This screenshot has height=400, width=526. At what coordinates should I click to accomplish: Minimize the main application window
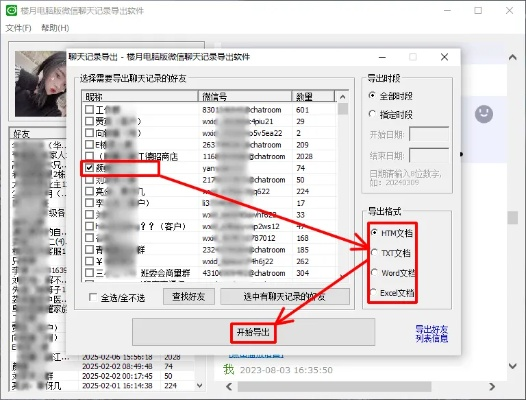tap(447, 11)
